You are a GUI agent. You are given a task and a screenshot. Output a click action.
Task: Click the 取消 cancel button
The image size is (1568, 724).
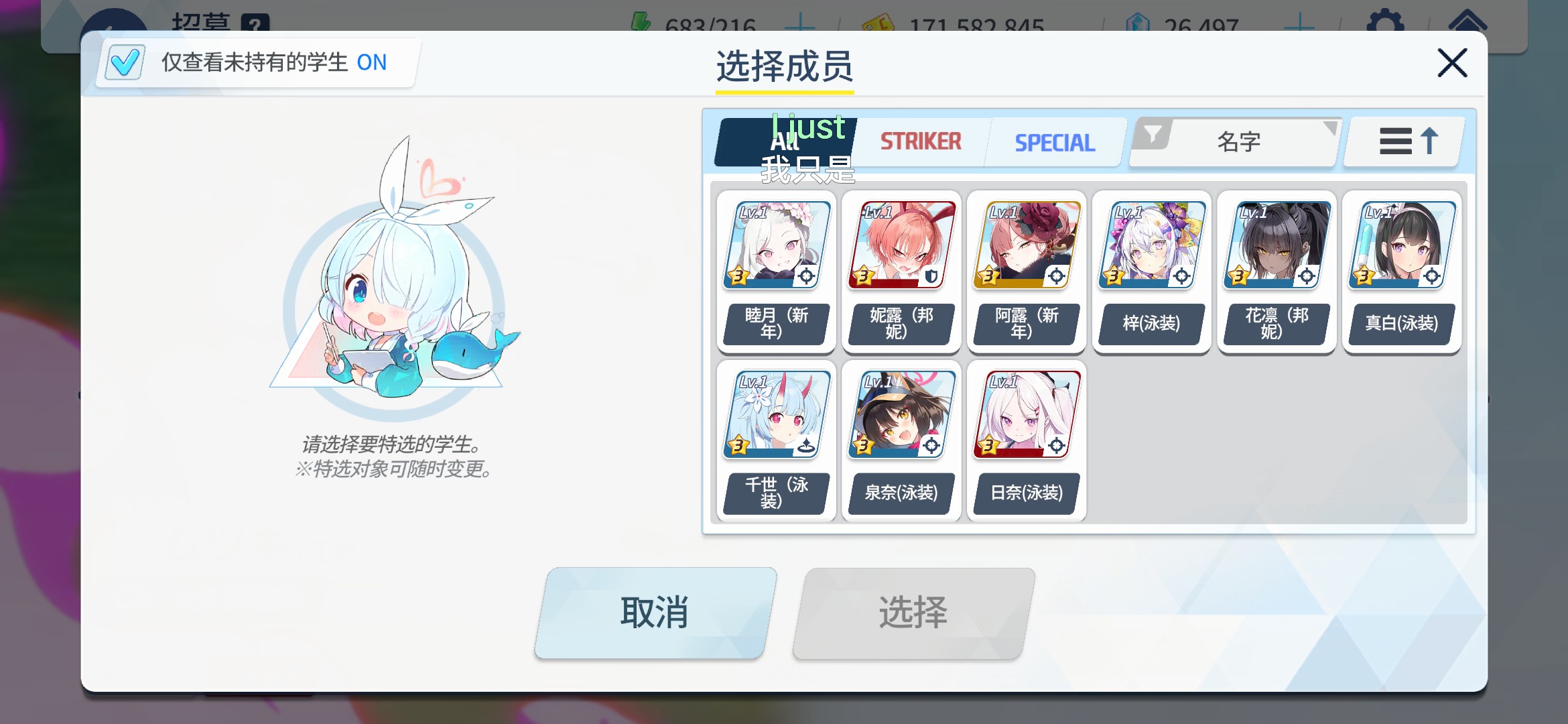(x=655, y=613)
